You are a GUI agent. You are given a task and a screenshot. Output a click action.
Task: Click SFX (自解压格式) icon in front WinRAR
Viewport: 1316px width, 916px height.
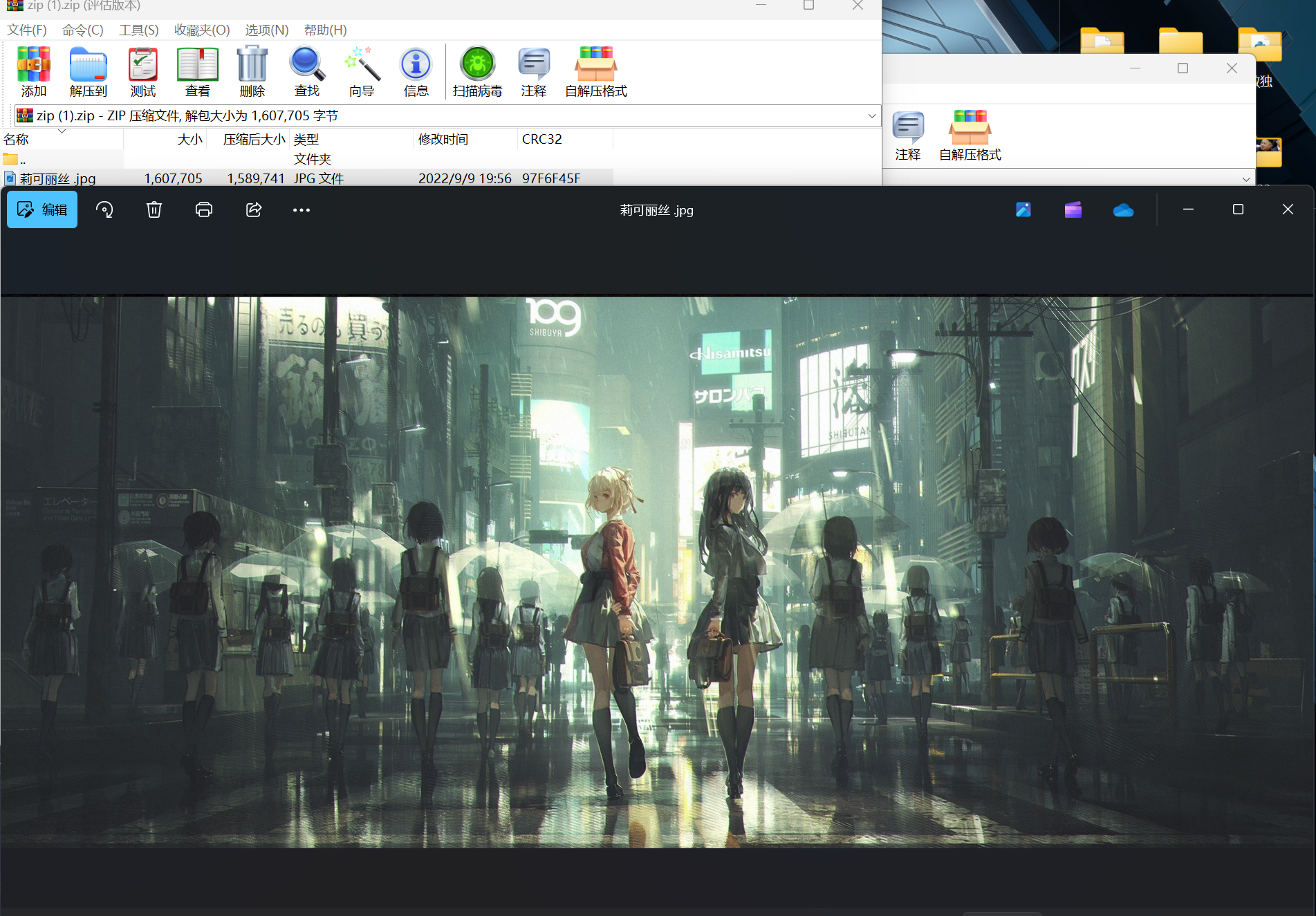pyautogui.click(x=596, y=71)
